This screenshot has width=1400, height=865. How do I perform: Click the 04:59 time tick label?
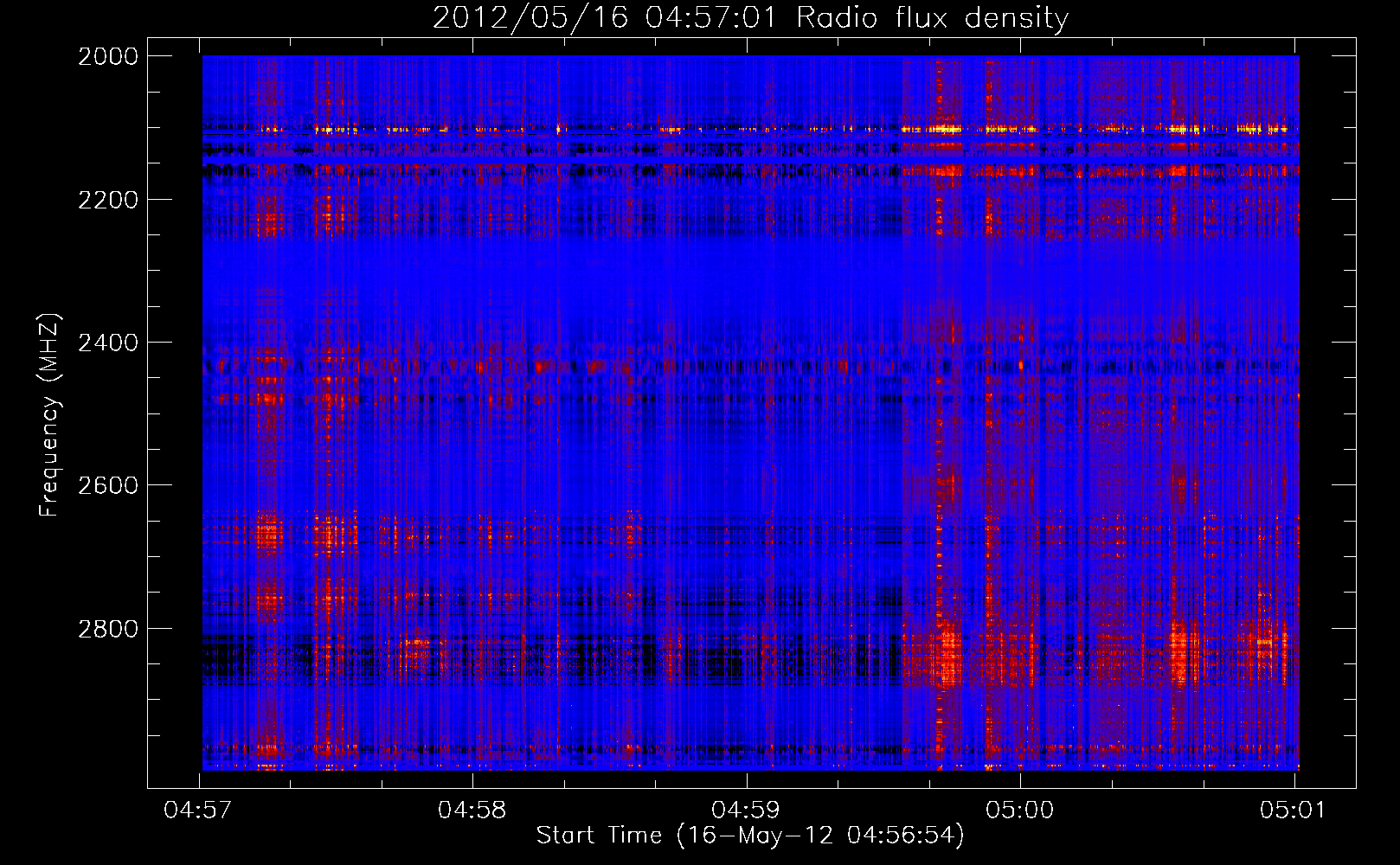[746, 810]
